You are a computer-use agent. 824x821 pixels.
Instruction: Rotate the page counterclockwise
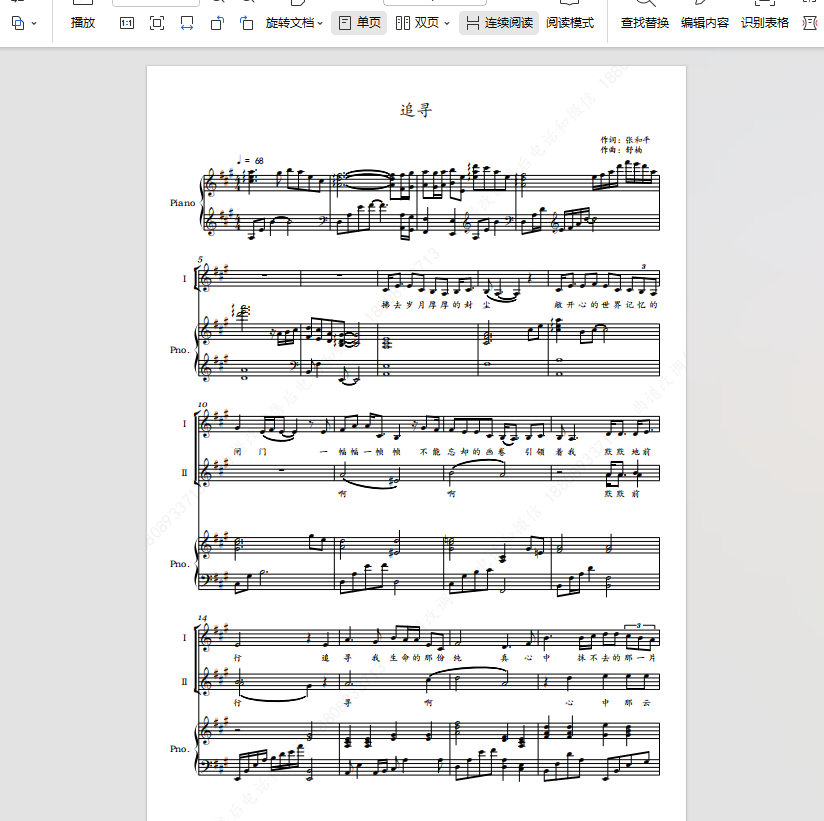pos(217,23)
